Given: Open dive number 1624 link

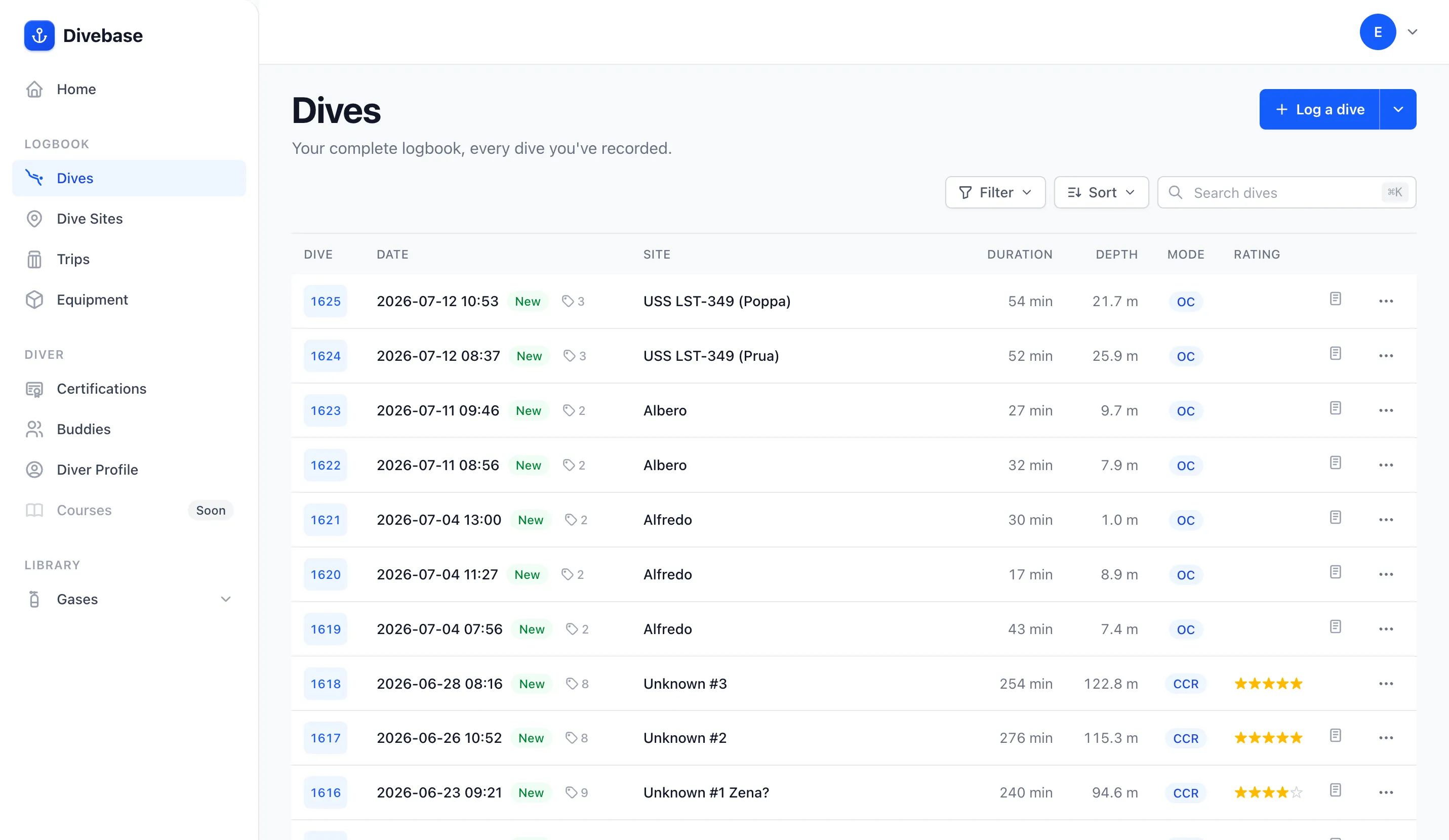Looking at the screenshot, I should pos(326,356).
